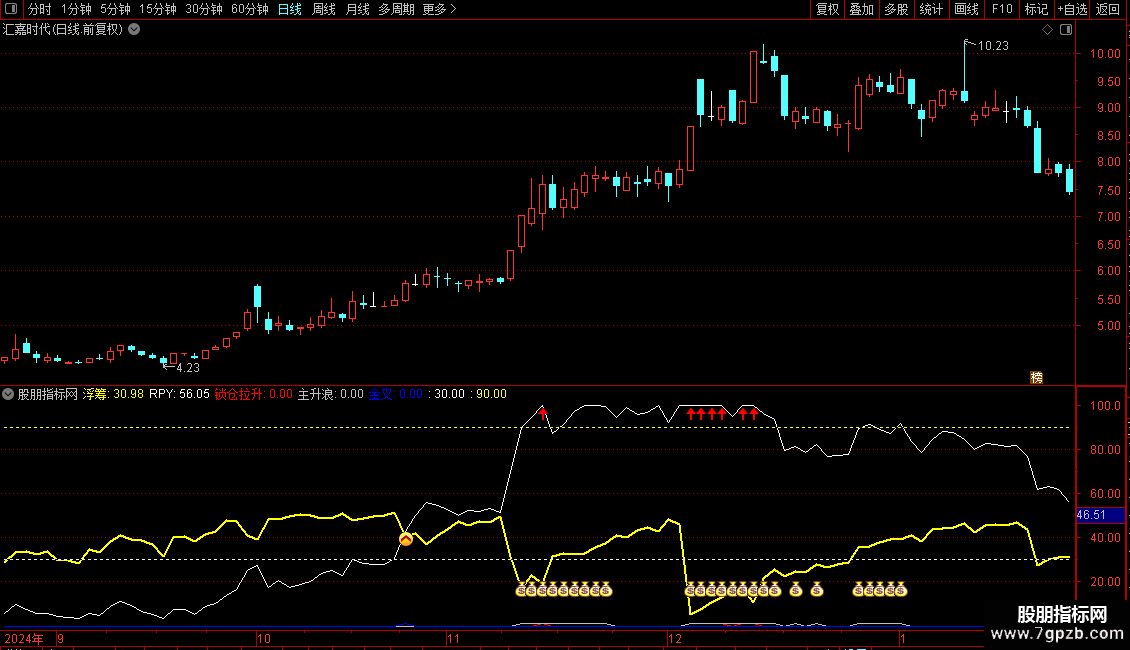1130x650 pixels.
Task: Select the 15分钟 period
Action: [157, 9]
